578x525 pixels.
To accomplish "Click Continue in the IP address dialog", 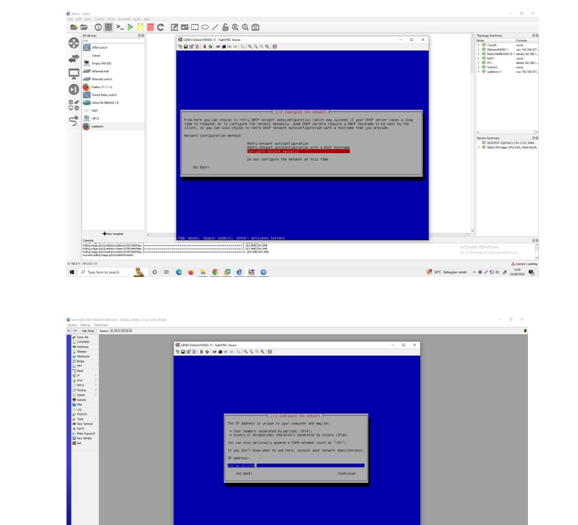I will coord(347,473).
